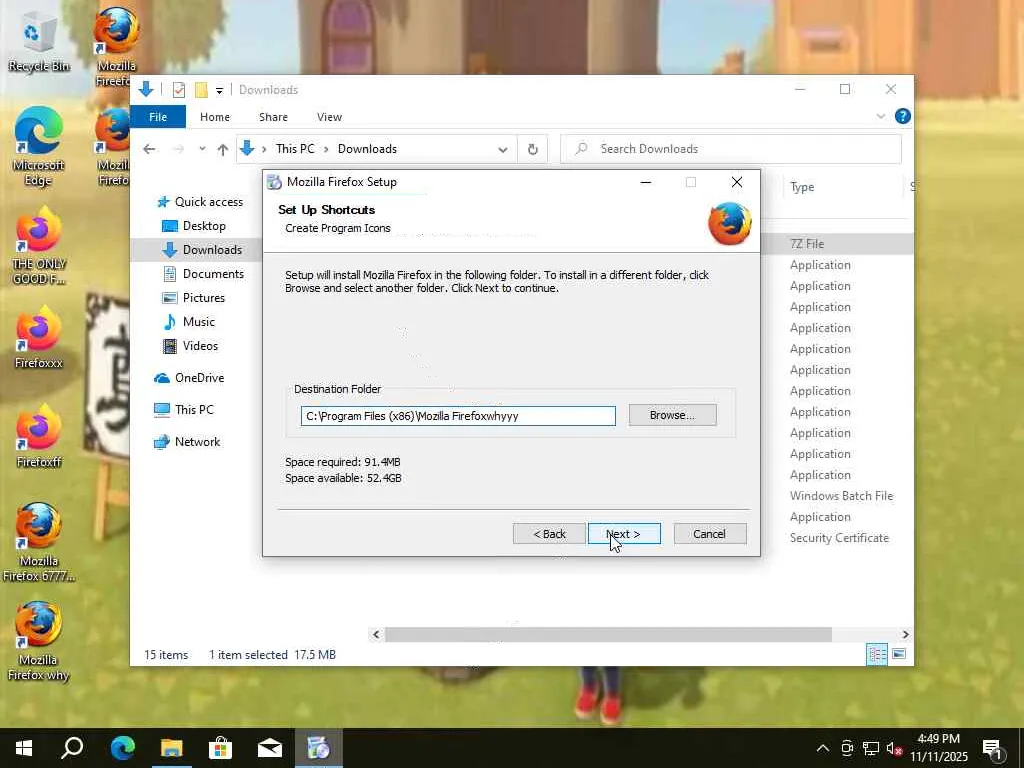This screenshot has width=1024, height=768.
Task: Select the Security Certificate row
Action: coord(839,537)
